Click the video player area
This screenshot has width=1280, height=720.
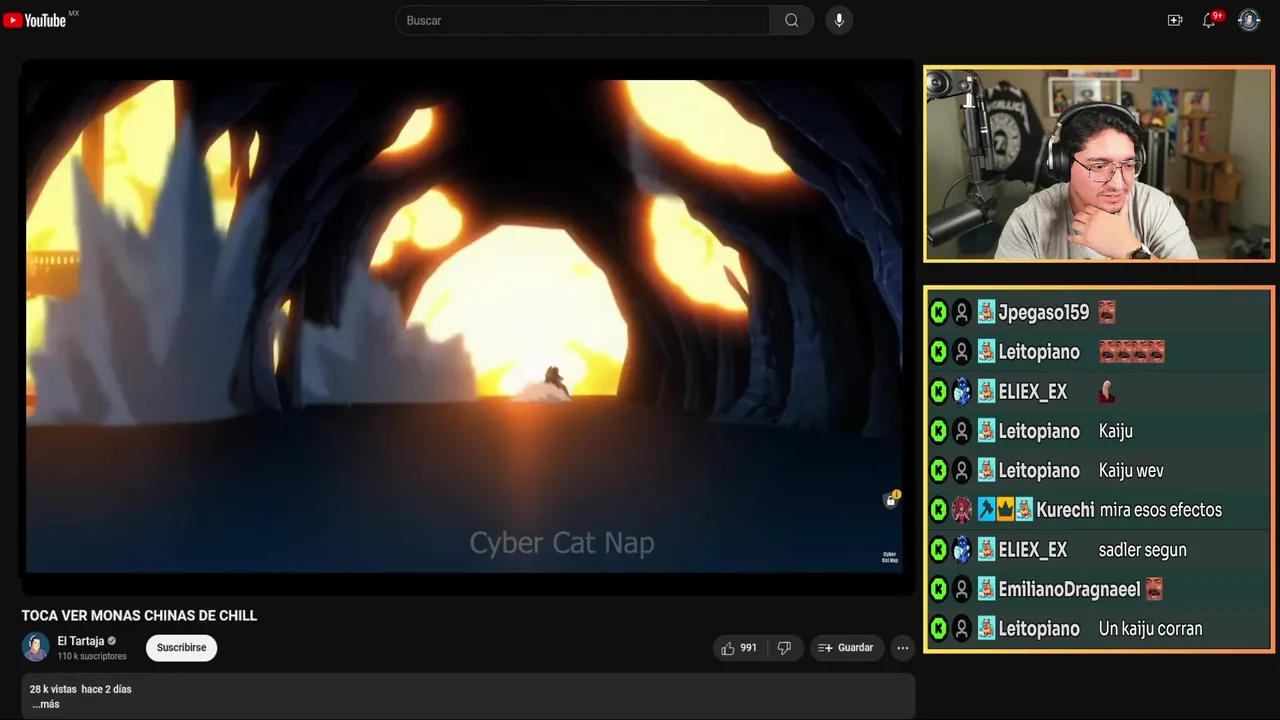tap(467, 326)
